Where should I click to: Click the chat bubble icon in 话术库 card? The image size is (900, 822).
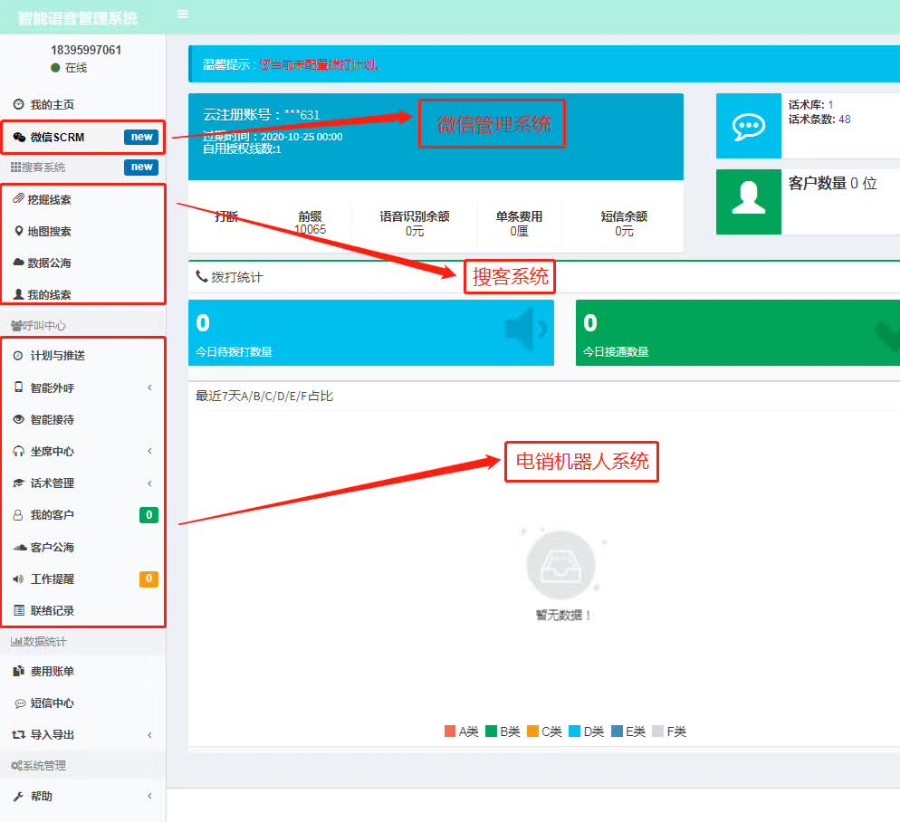click(748, 126)
